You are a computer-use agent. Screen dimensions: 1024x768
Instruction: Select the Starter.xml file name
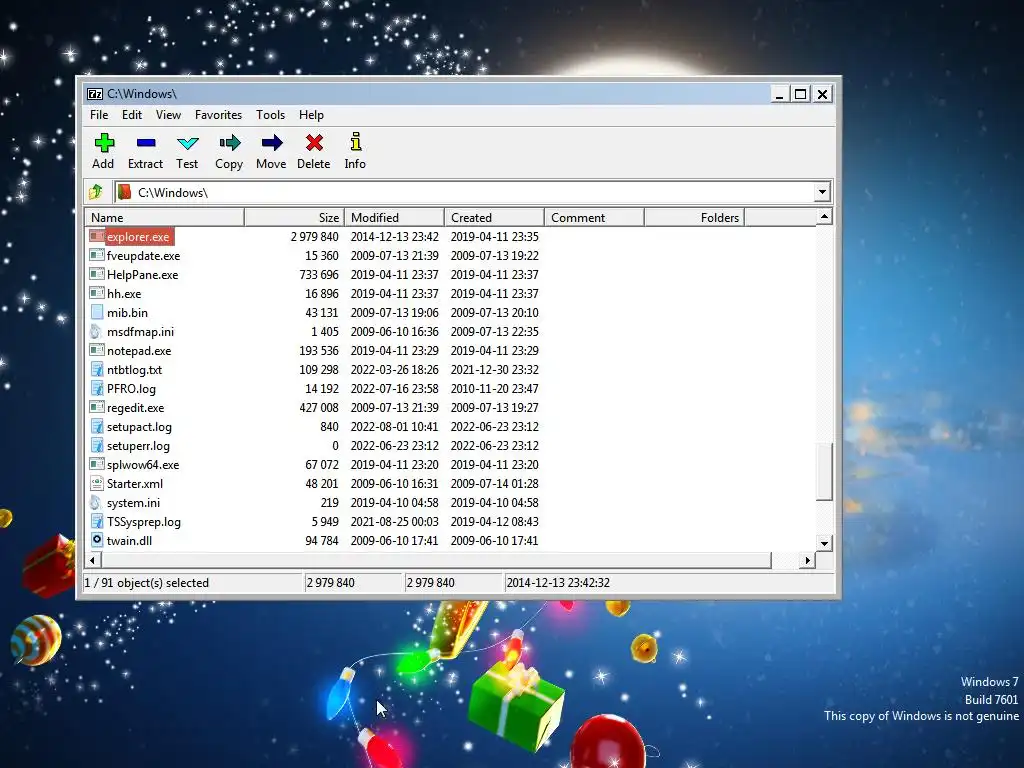click(135, 484)
